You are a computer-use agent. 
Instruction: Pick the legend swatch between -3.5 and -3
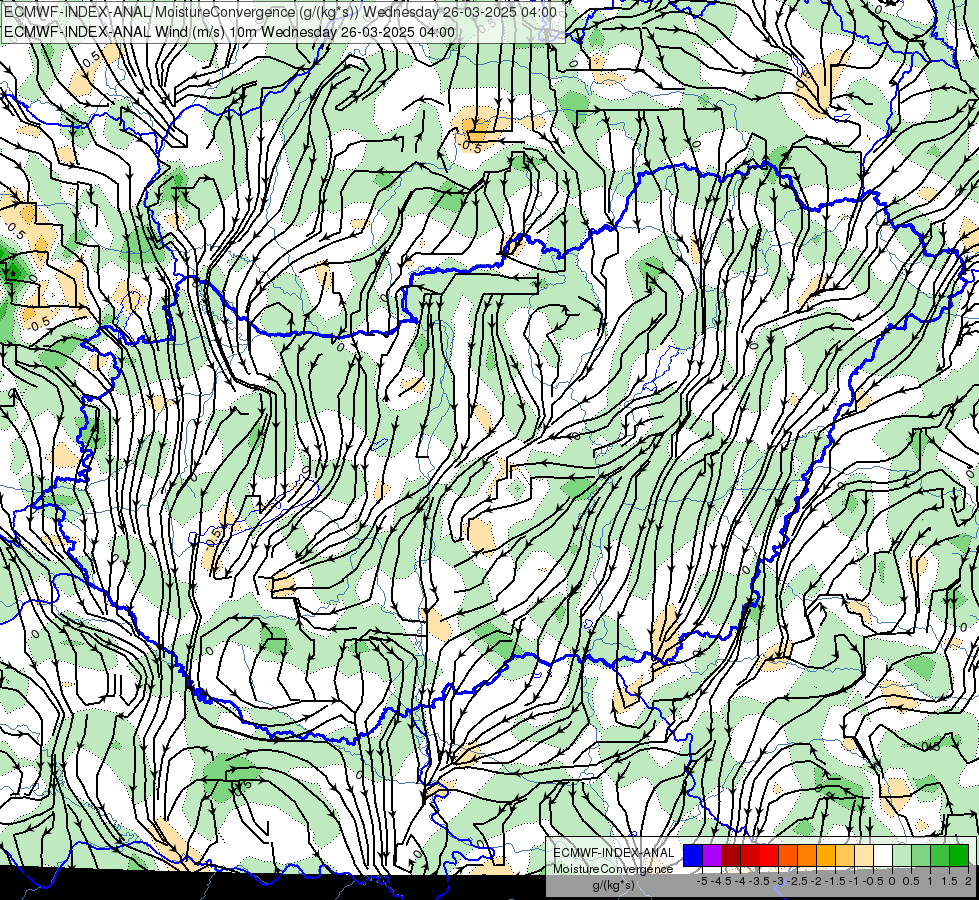click(x=769, y=856)
